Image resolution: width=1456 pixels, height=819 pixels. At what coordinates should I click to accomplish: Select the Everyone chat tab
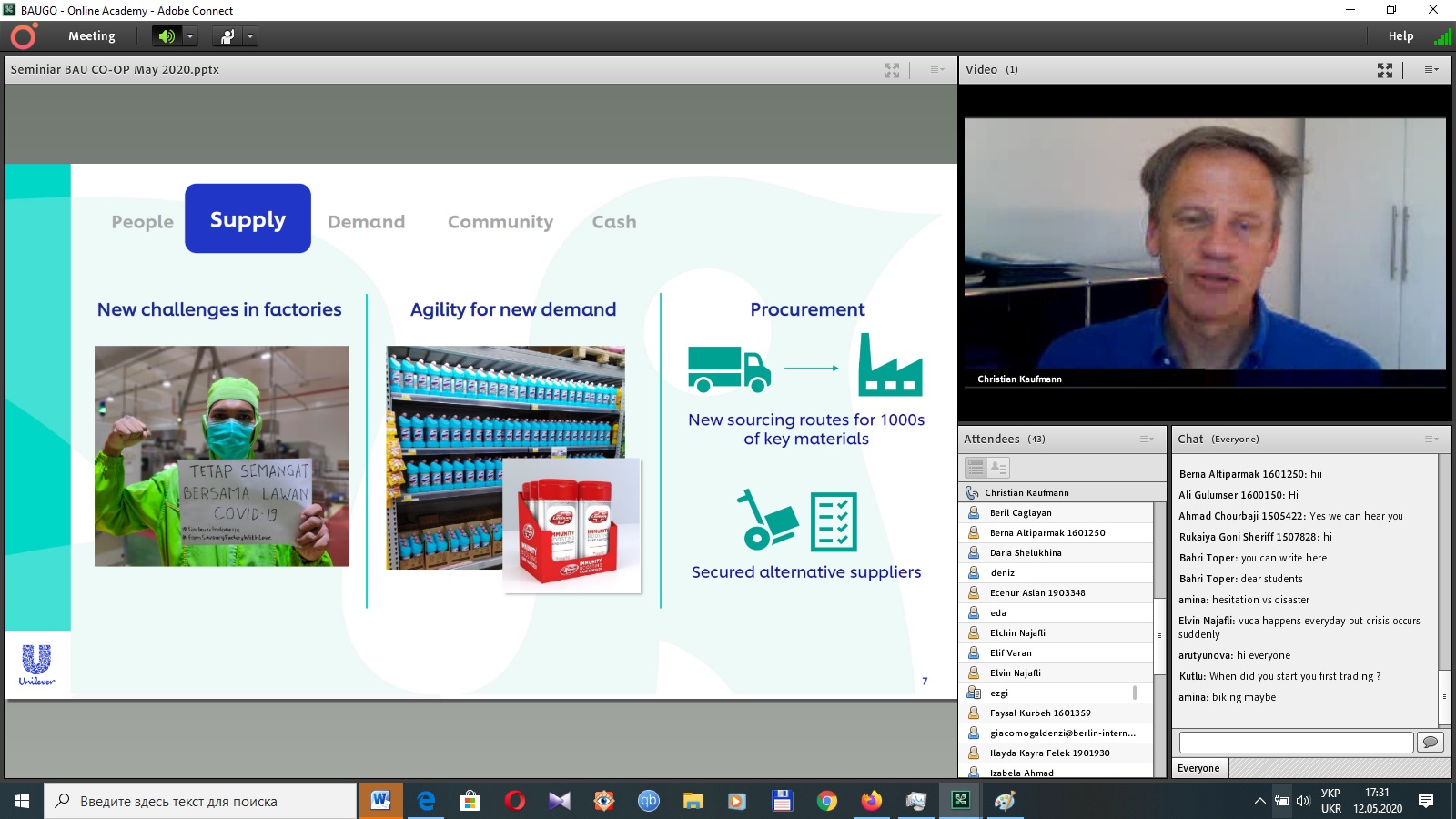point(1198,768)
